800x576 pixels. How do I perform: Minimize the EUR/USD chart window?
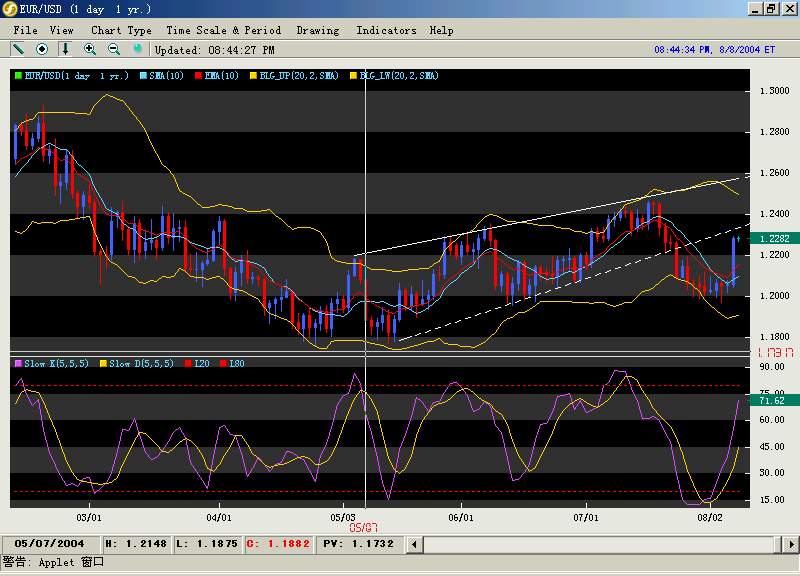click(755, 9)
